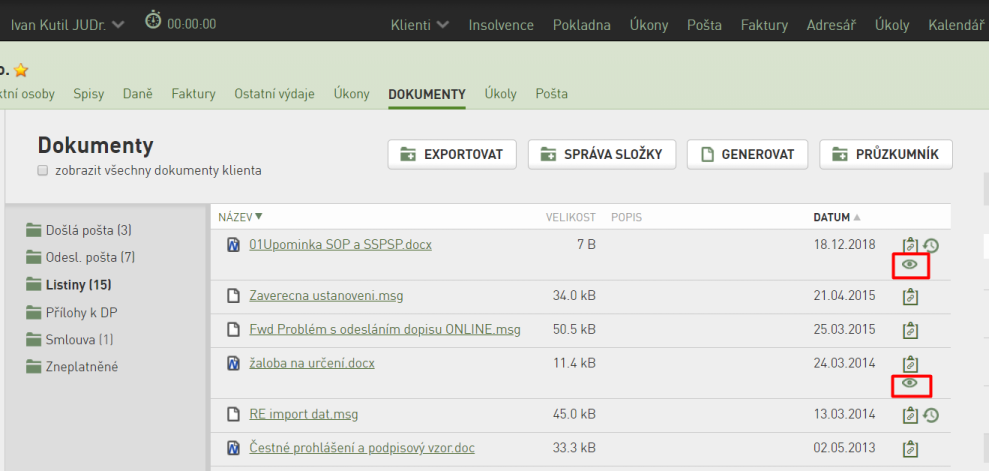Click clipboard icon for Zaverecna ustanoveni.msg
The image size is (989, 471).
click(910, 296)
